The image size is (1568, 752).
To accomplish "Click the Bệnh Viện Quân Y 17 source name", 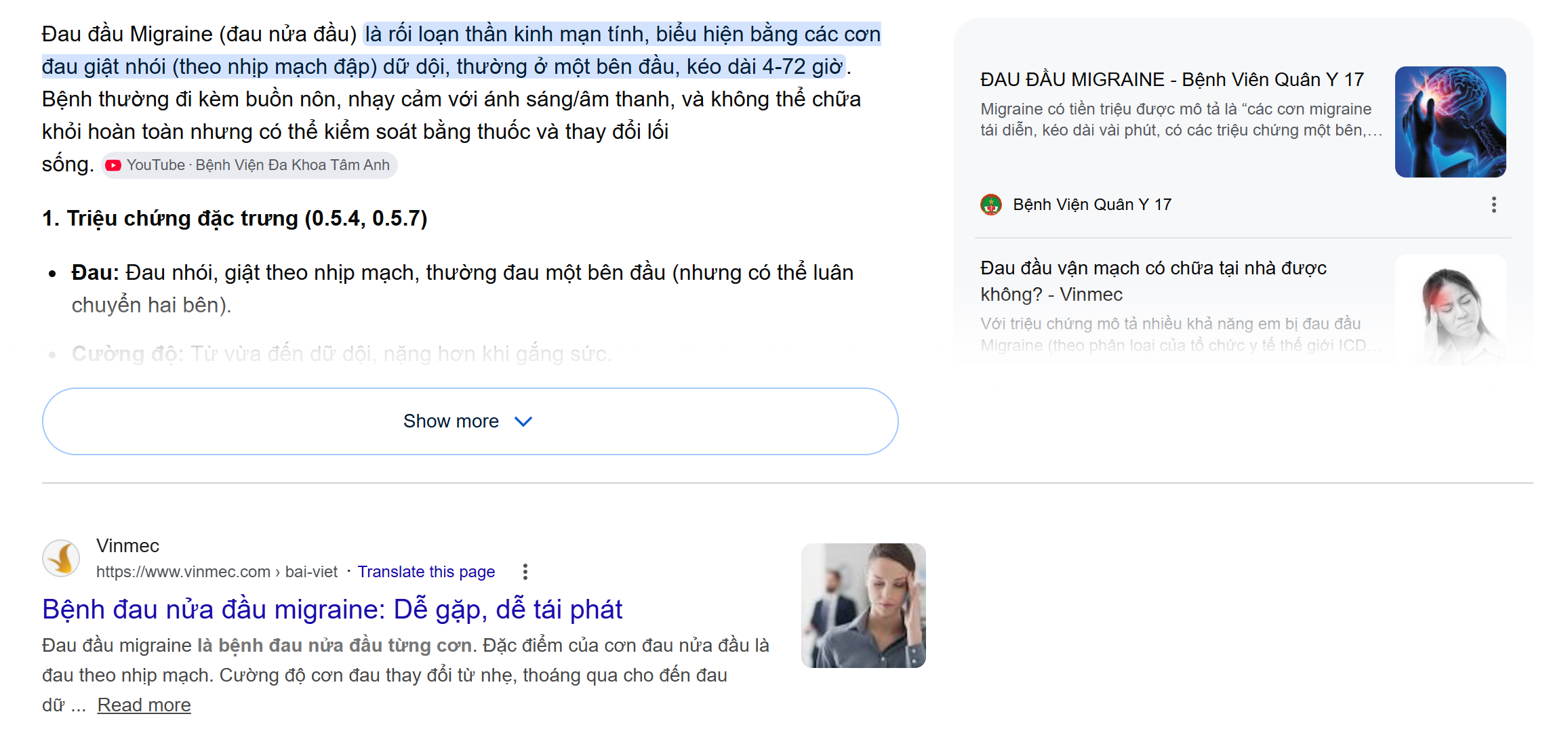I will 1092,205.
